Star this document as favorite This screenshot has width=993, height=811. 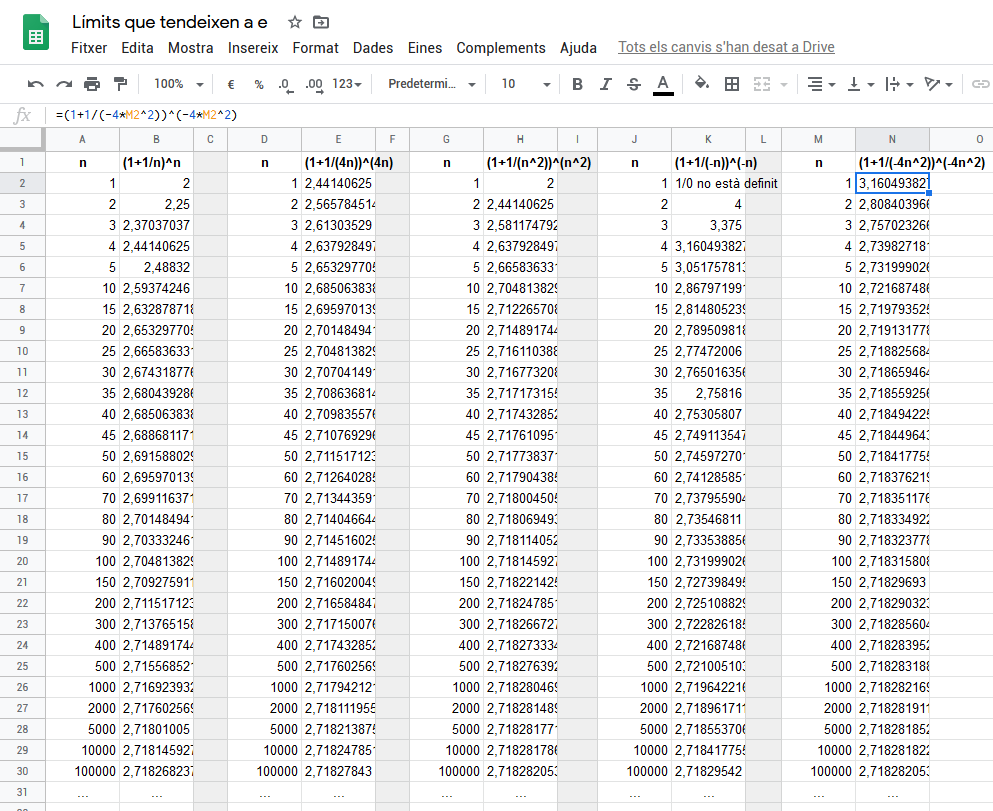pyautogui.click(x=294, y=22)
